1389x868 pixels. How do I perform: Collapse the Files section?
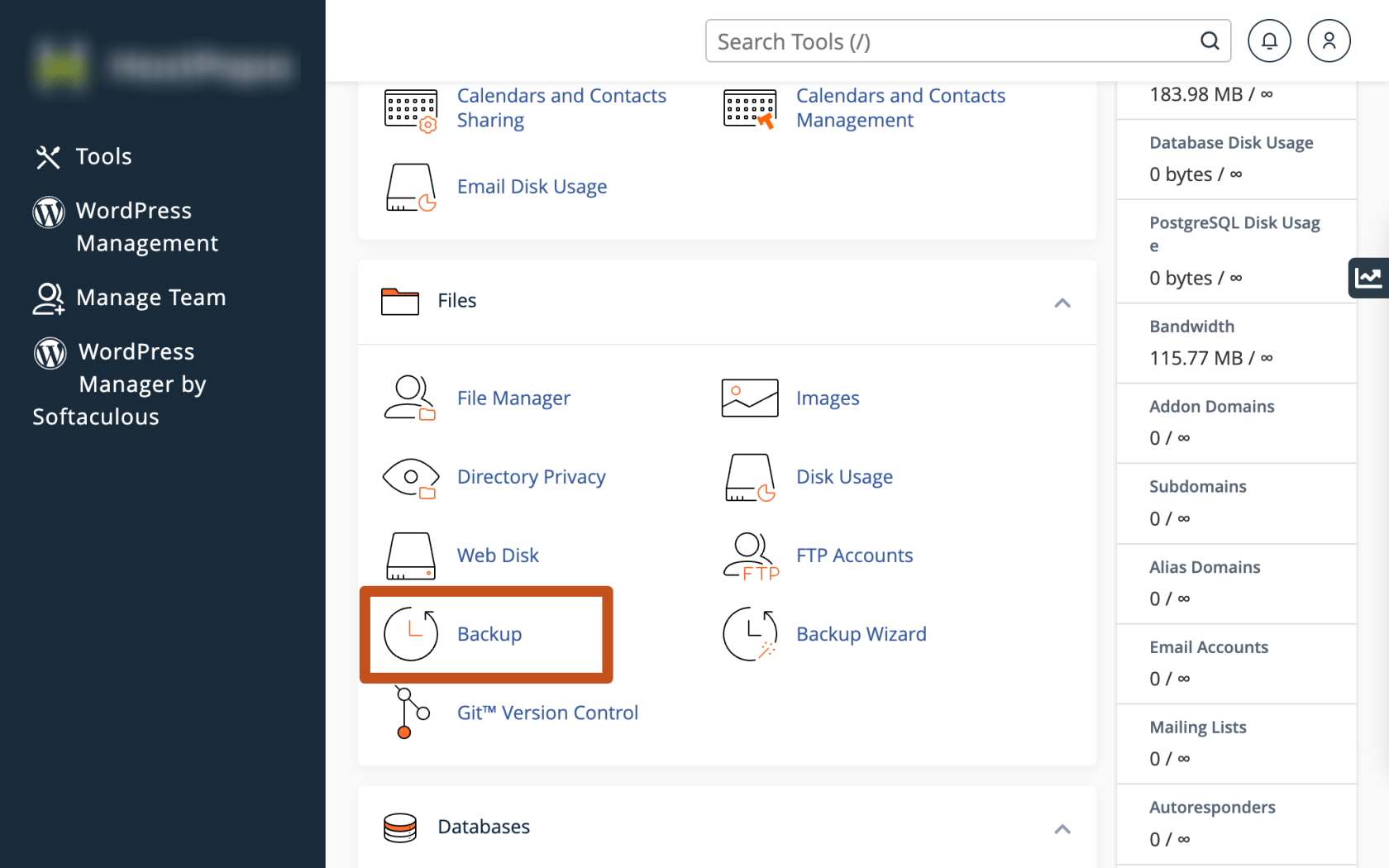coord(1062,303)
